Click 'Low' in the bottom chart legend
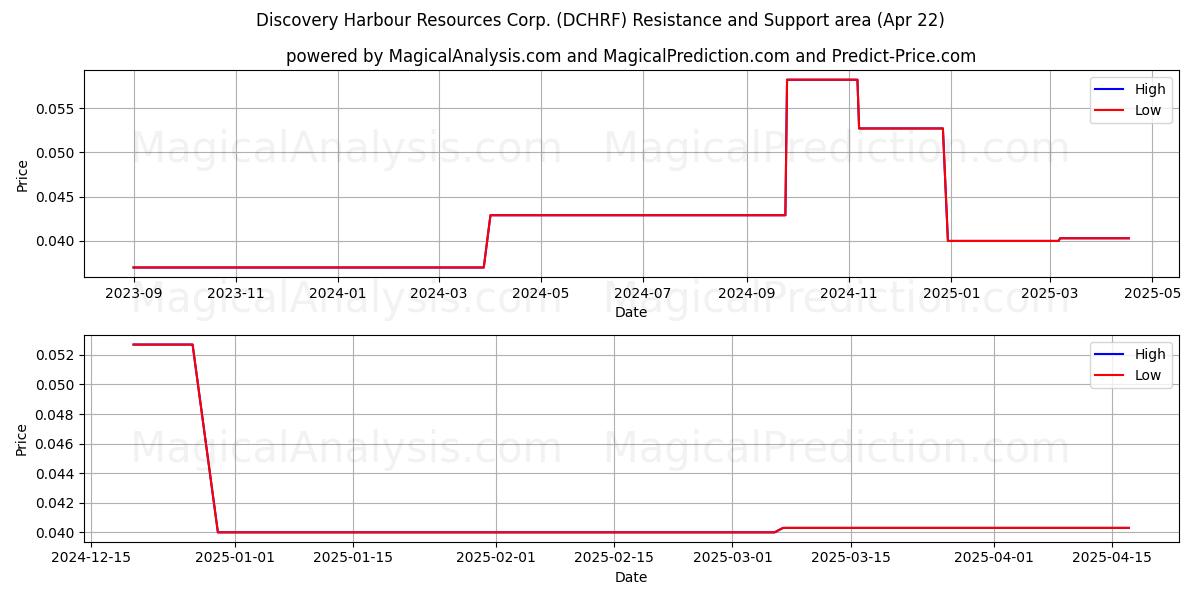 tap(1148, 375)
